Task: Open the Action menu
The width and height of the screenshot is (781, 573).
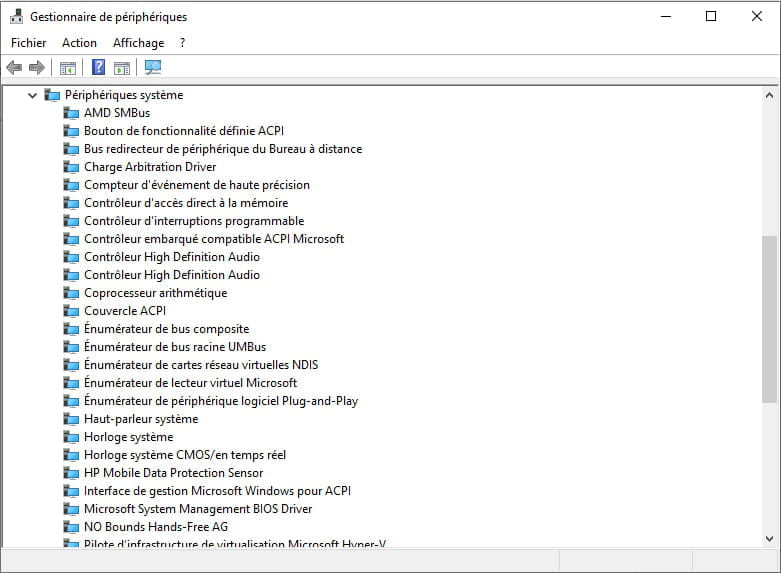Action: tap(79, 43)
